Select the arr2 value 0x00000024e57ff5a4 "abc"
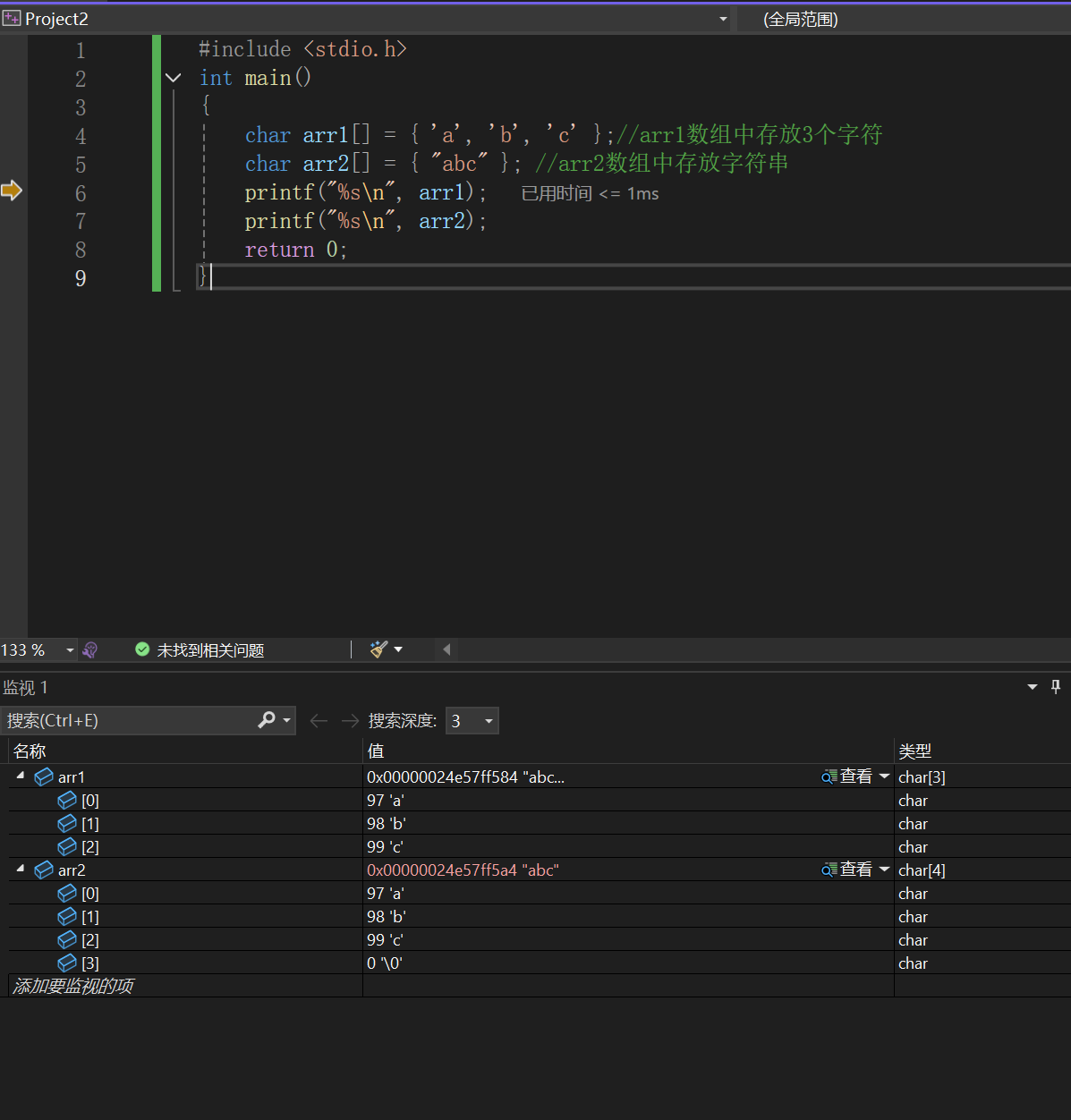Viewport: 1071px width, 1120px height. point(463,870)
